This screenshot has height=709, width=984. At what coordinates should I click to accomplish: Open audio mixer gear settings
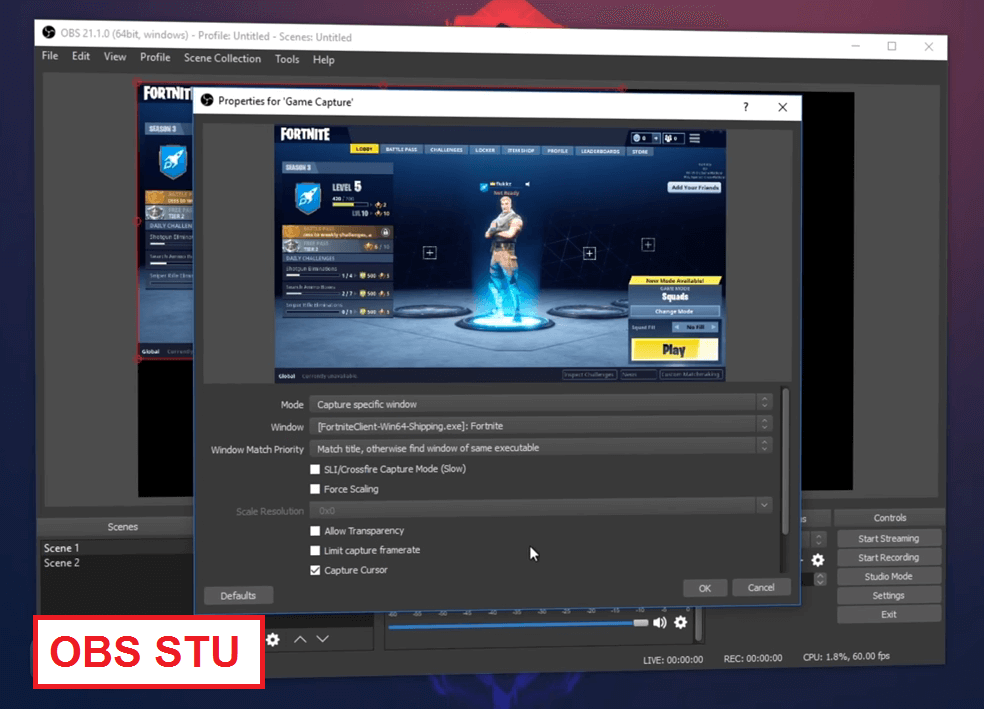coord(681,622)
